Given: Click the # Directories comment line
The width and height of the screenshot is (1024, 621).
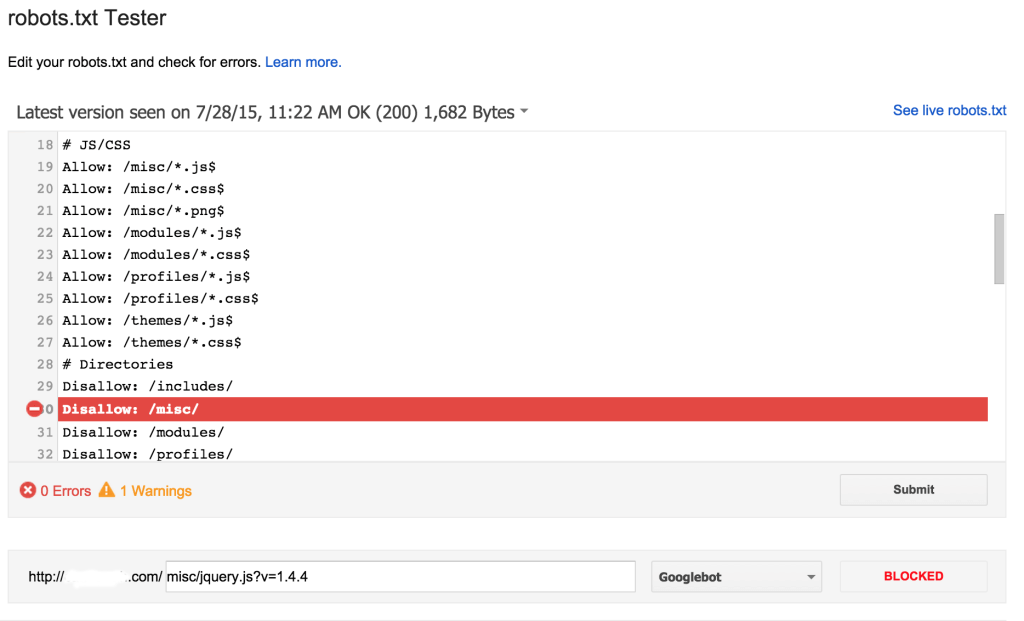Looking at the screenshot, I should point(116,364).
